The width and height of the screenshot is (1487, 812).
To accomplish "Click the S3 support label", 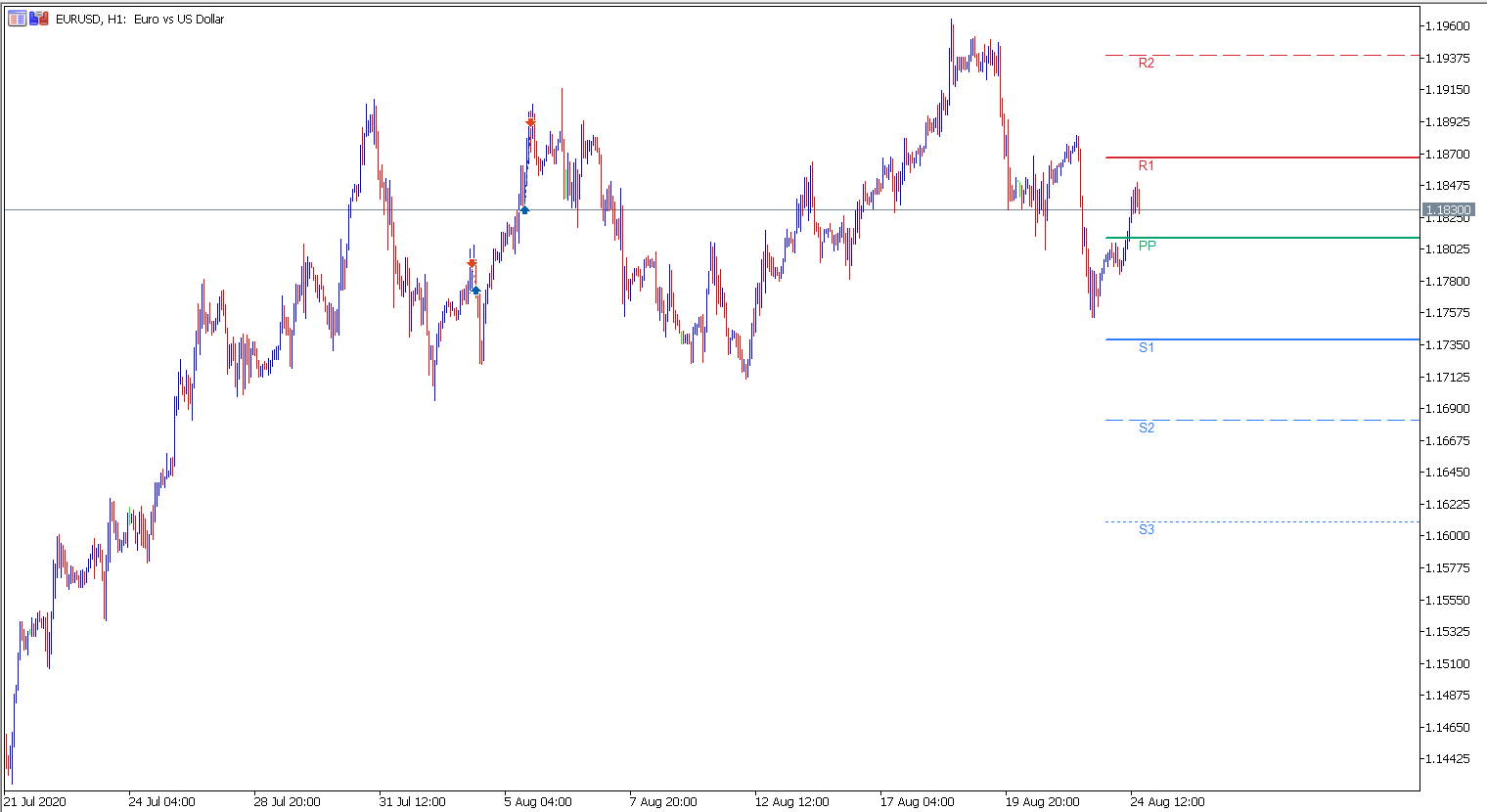I will tap(1147, 529).
